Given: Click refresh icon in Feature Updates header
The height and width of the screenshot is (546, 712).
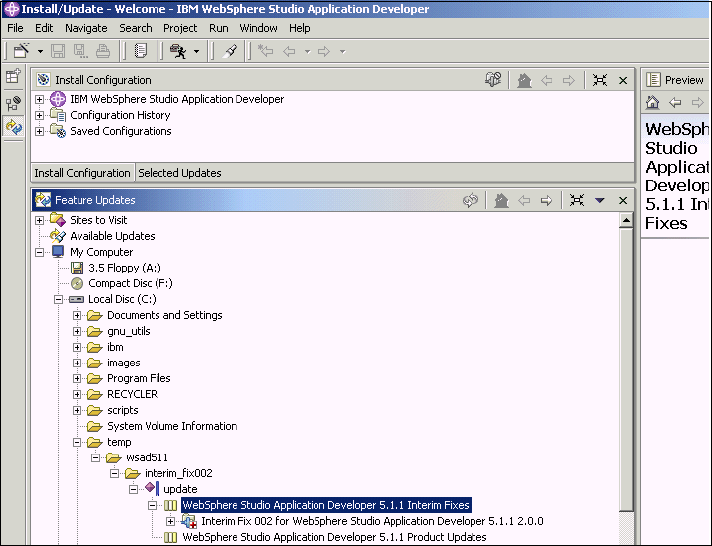Looking at the screenshot, I should coord(471,200).
